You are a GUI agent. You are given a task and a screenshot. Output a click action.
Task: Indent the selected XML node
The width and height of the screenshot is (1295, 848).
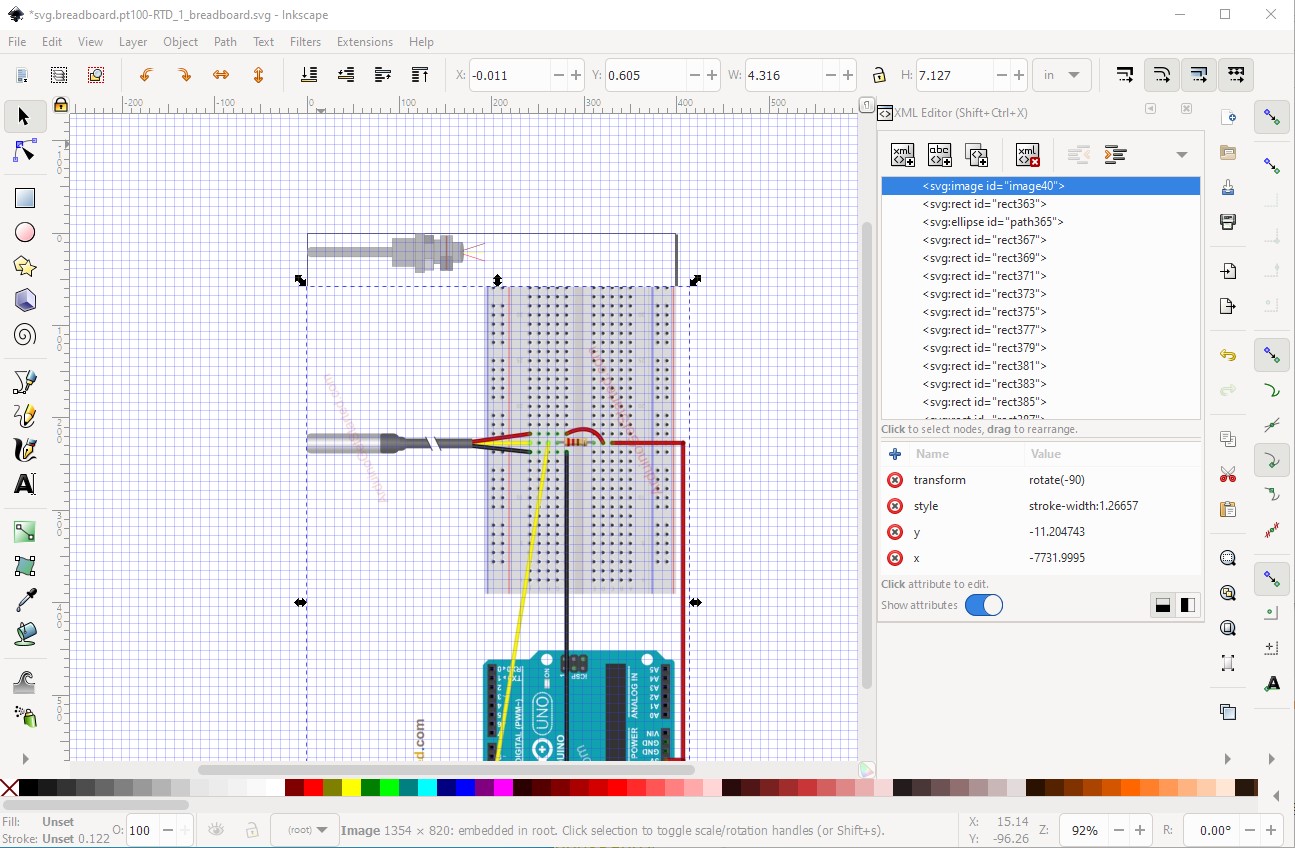click(x=1115, y=155)
